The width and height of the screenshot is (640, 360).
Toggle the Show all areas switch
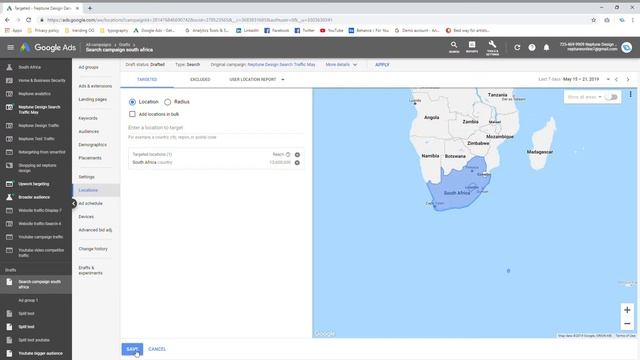click(x=611, y=97)
